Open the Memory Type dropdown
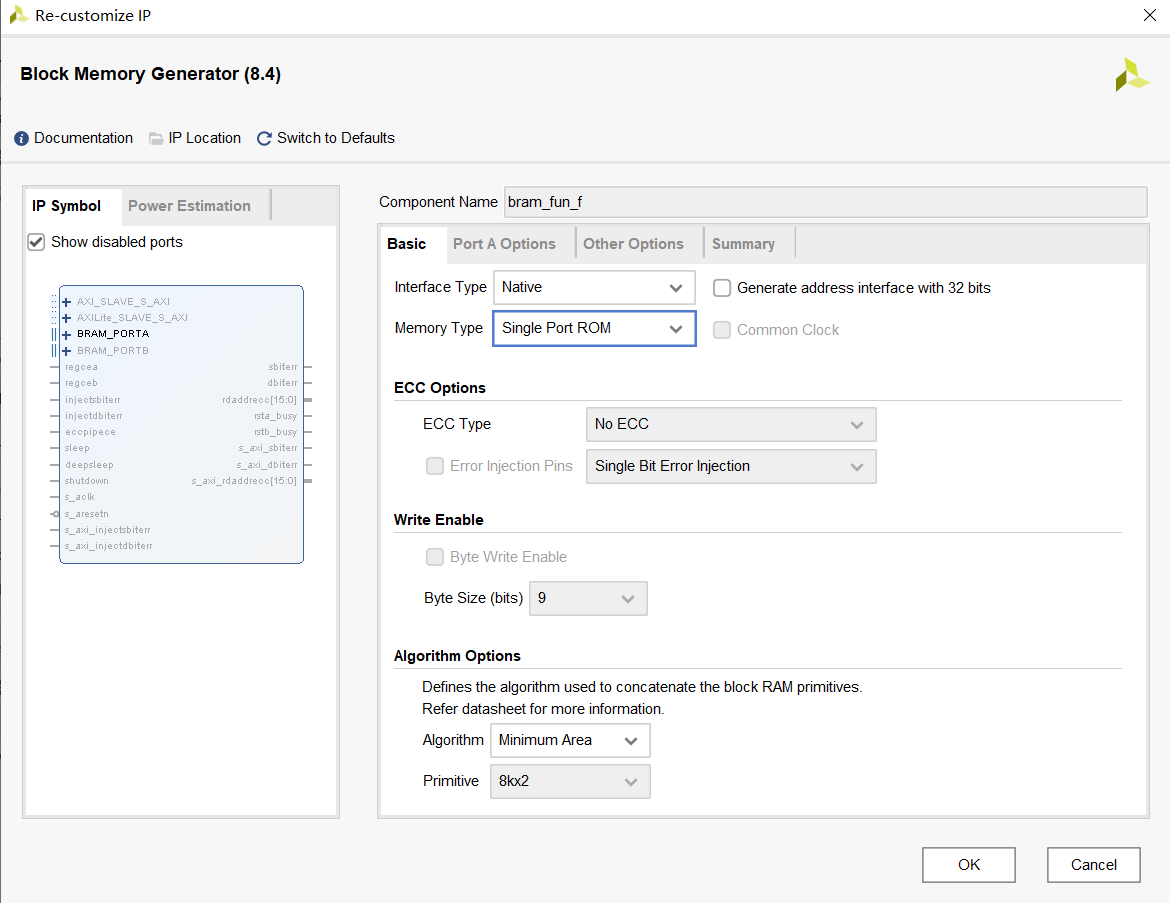Image resolution: width=1170 pixels, height=903 pixels. tap(594, 328)
